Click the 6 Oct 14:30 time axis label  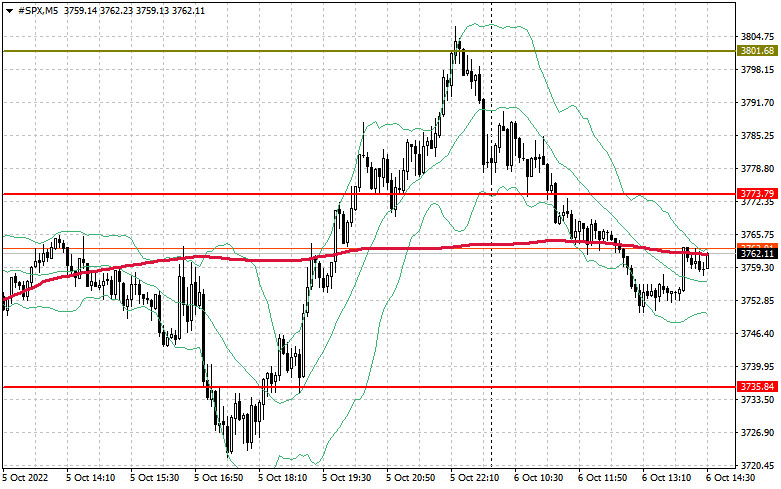click(x=735, y=478)
